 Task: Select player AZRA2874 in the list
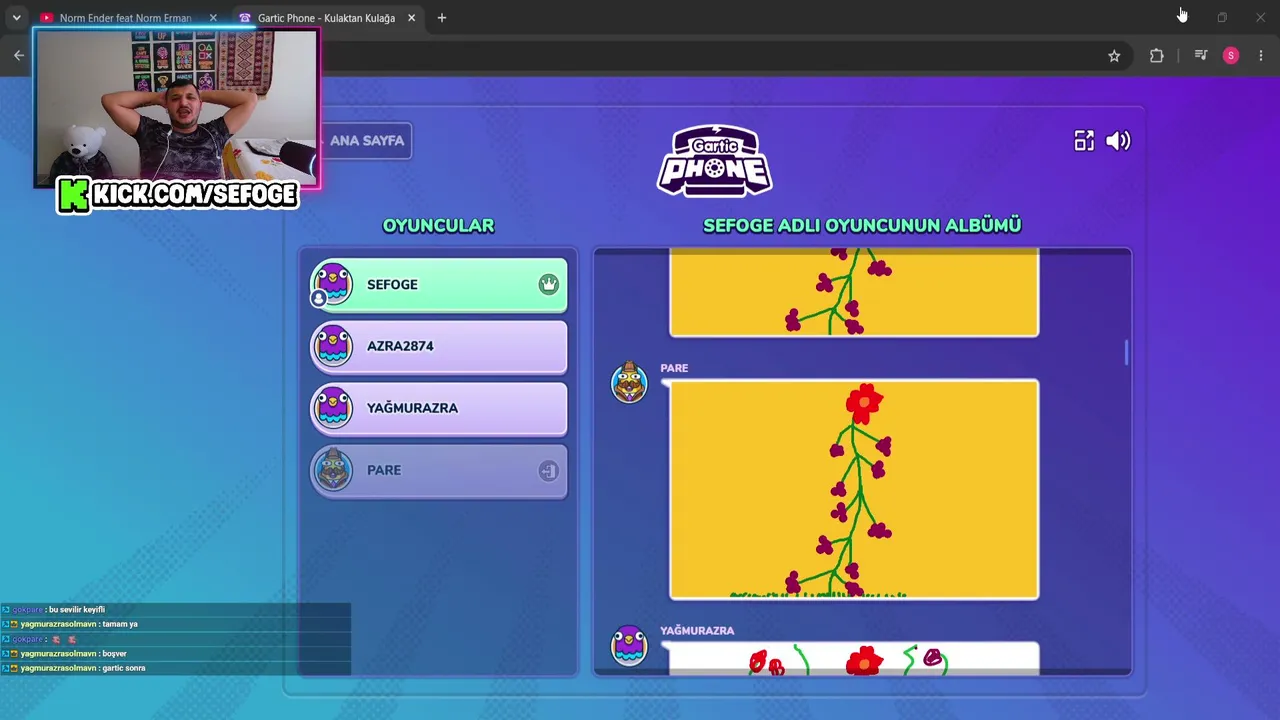(439, 346)
